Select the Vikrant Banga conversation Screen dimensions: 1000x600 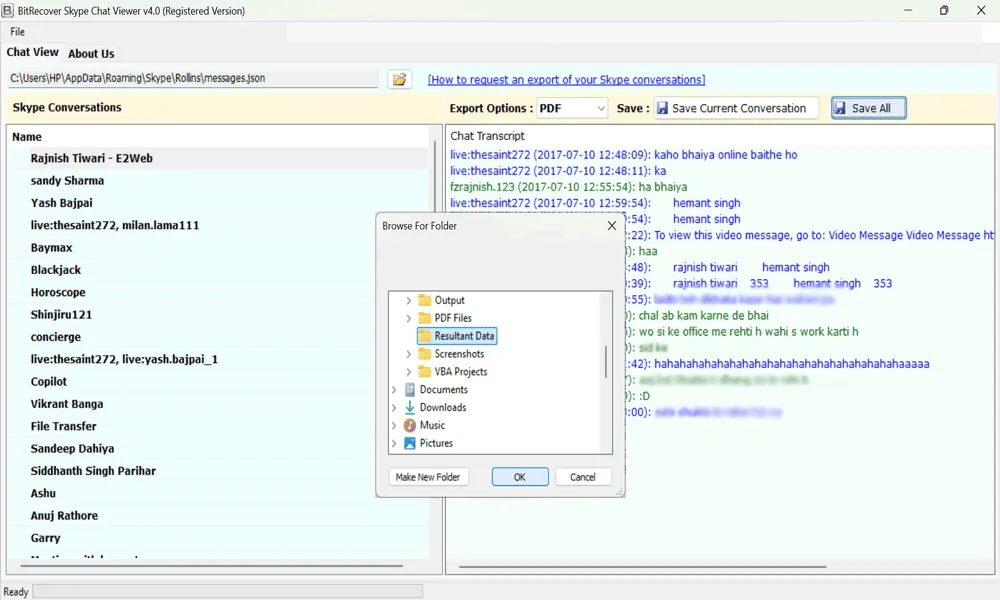pyautogui.click(x=67, y=404)
